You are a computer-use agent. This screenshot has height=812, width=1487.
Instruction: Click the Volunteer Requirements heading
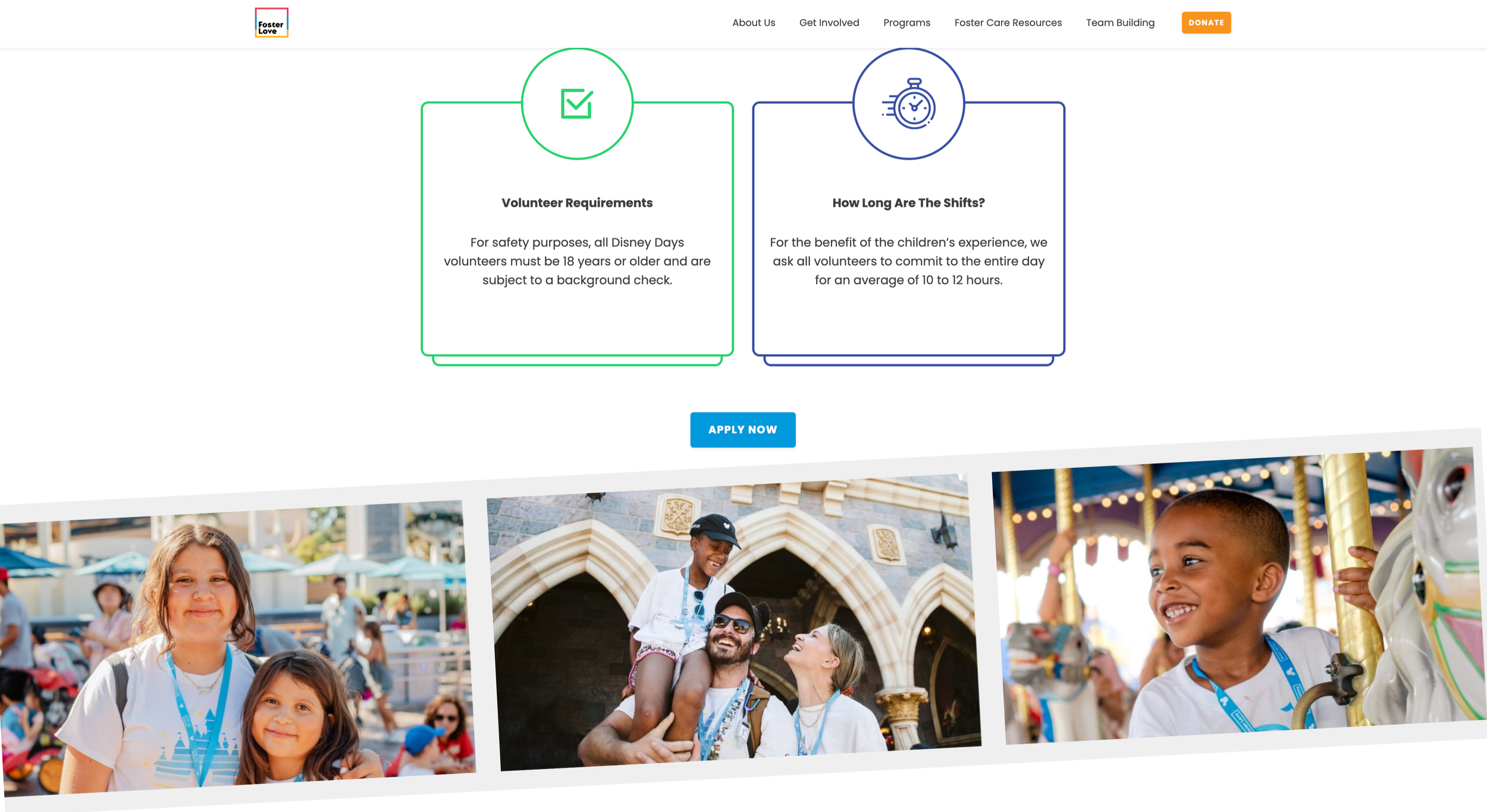576,203
